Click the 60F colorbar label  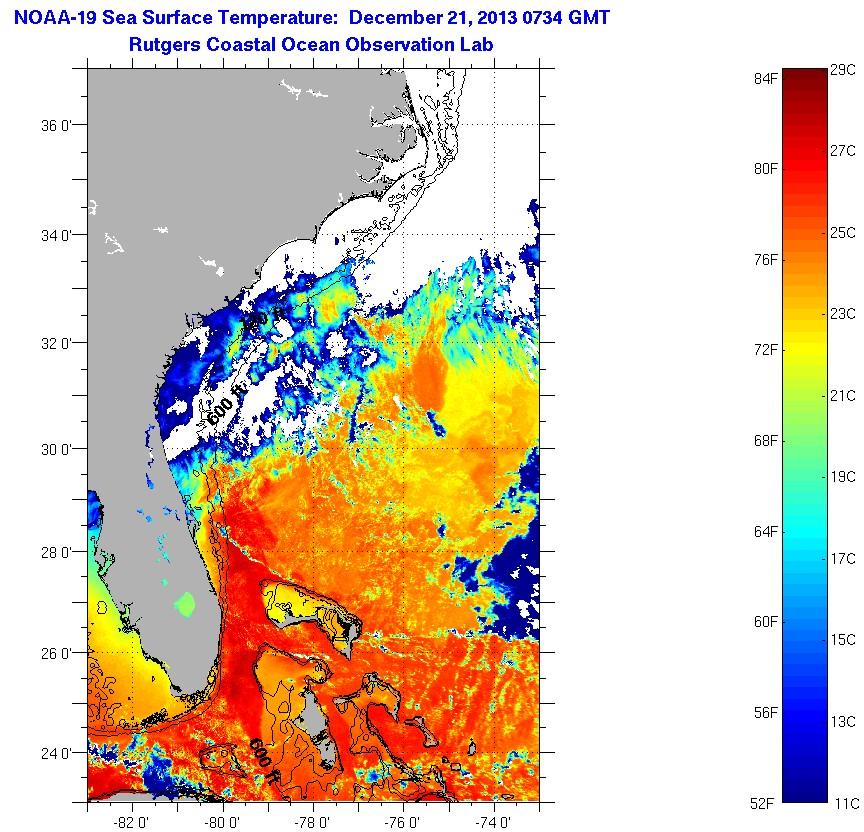[765, 622]
